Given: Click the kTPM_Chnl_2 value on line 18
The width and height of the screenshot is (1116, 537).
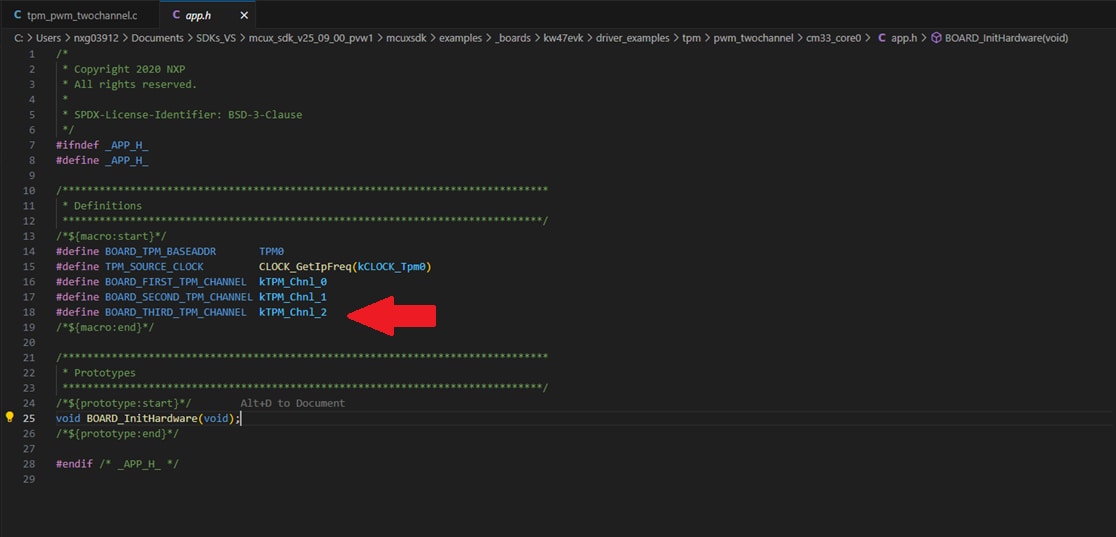Looking at the screenshot, I should 292,313.
